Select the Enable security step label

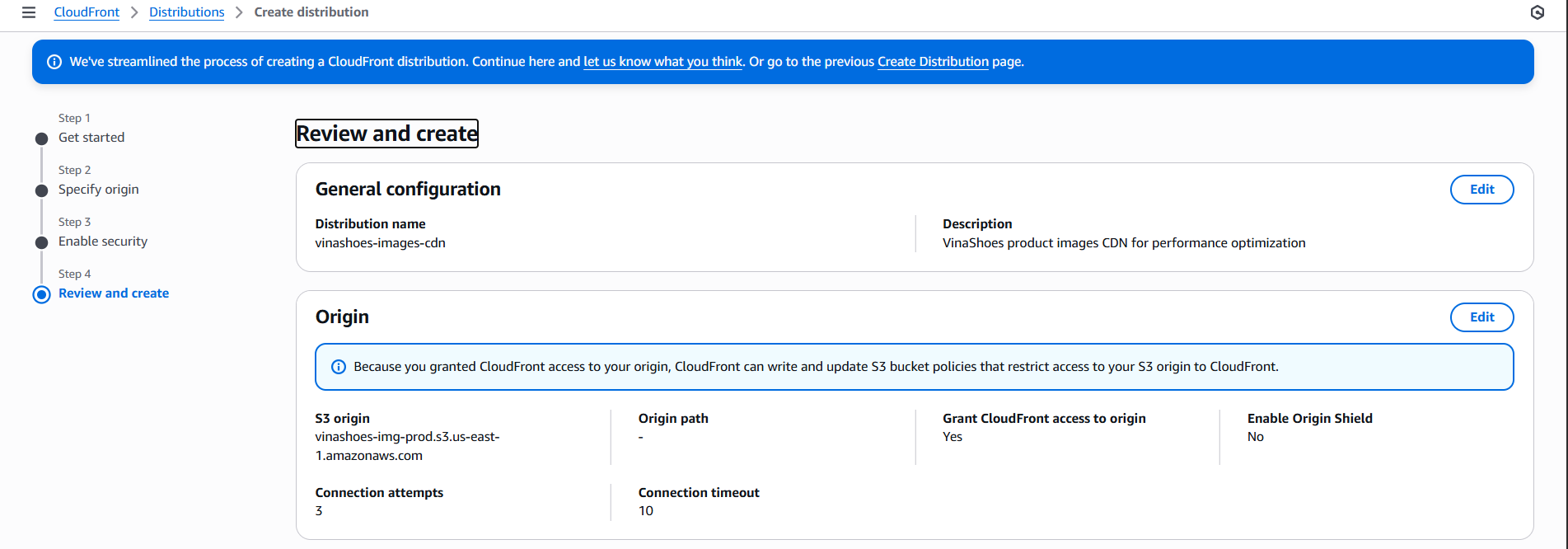point(102,241)
